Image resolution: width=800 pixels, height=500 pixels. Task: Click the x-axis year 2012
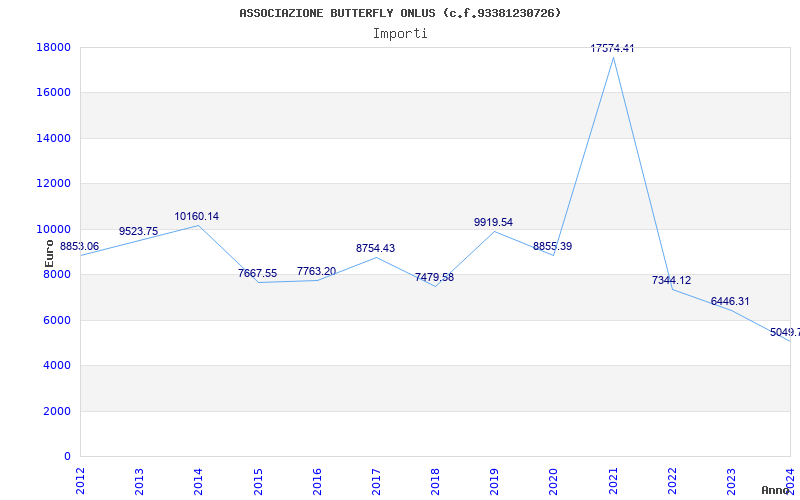pos(80,481)
